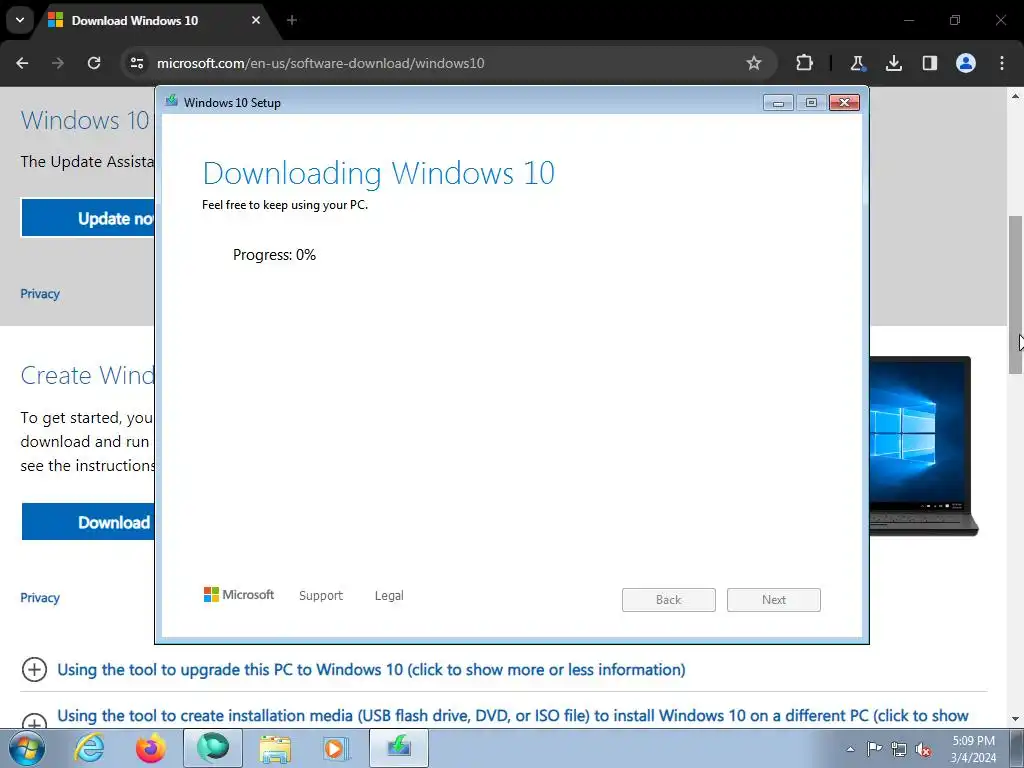The width and height of the screenshot is (1024, 768).
Task: Open Privacy link under Download button
Action: (x=40, y=598)
